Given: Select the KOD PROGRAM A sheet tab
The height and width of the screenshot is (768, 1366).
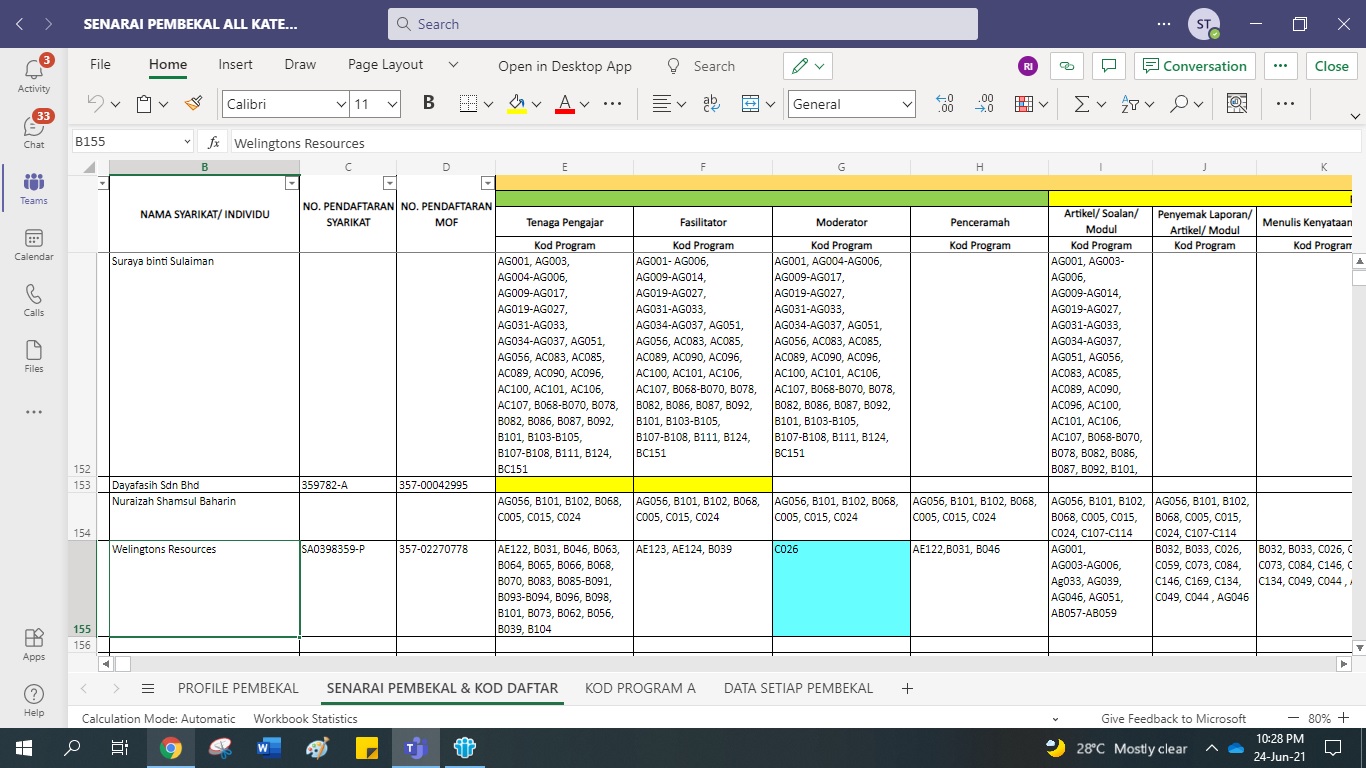Looking at the screenshot, I should coord(640,688).
